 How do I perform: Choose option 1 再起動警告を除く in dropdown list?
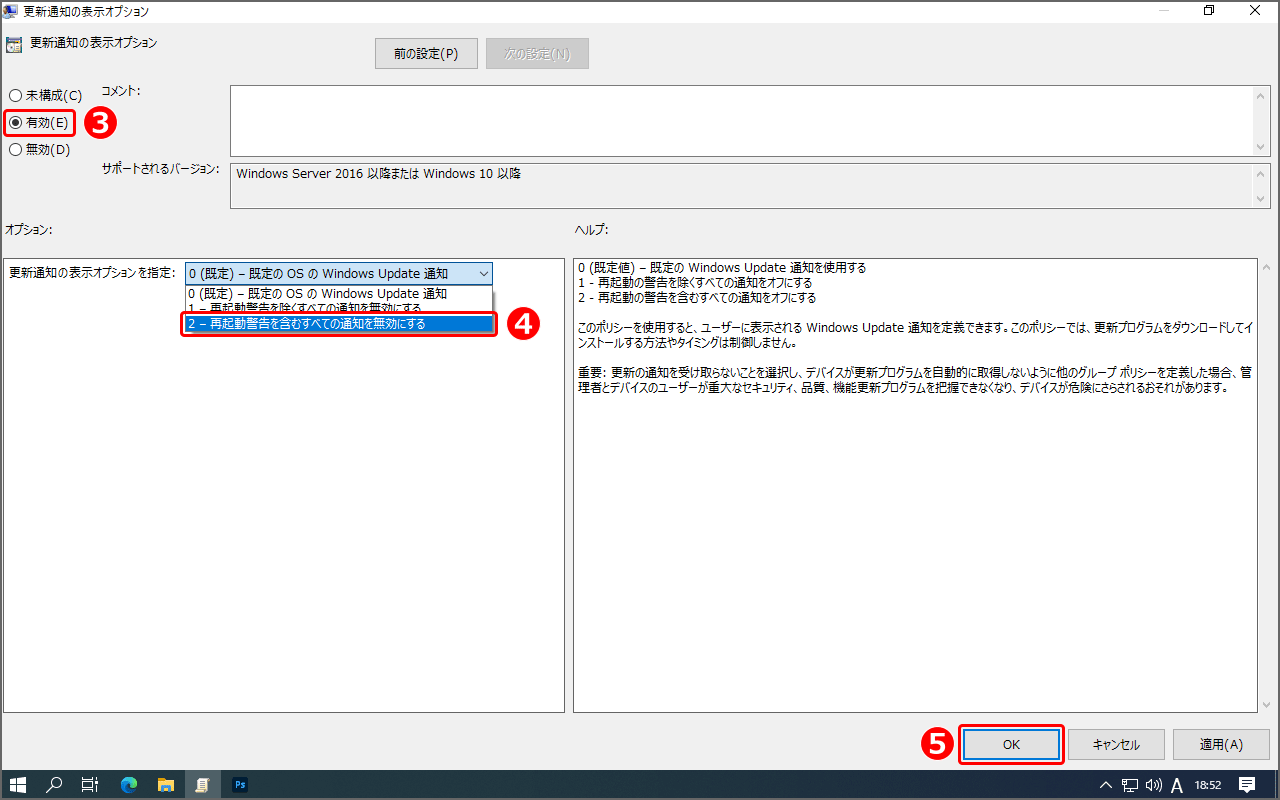point(338,308)
